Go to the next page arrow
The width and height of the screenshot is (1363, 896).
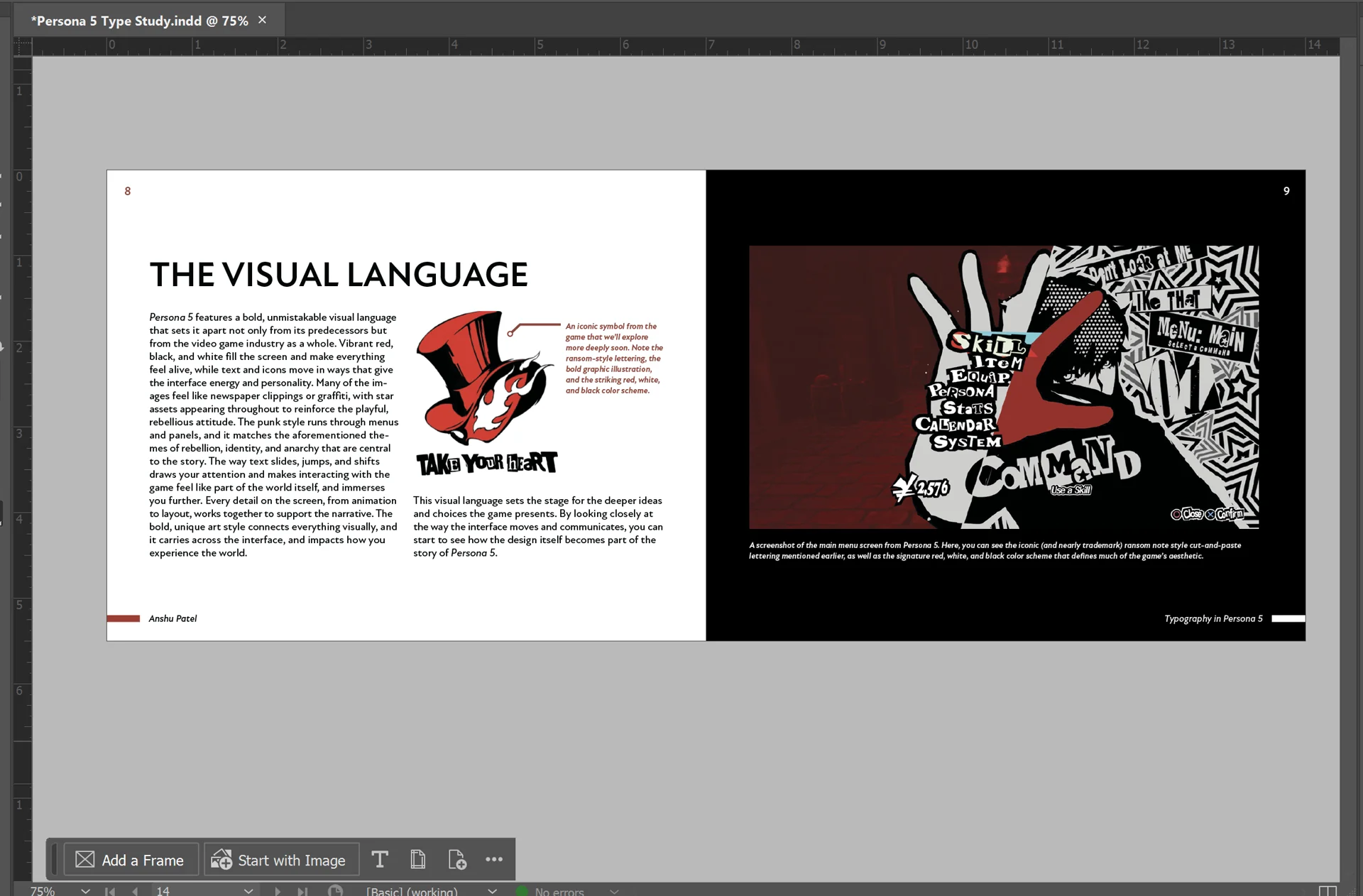[x=278, y=891]
